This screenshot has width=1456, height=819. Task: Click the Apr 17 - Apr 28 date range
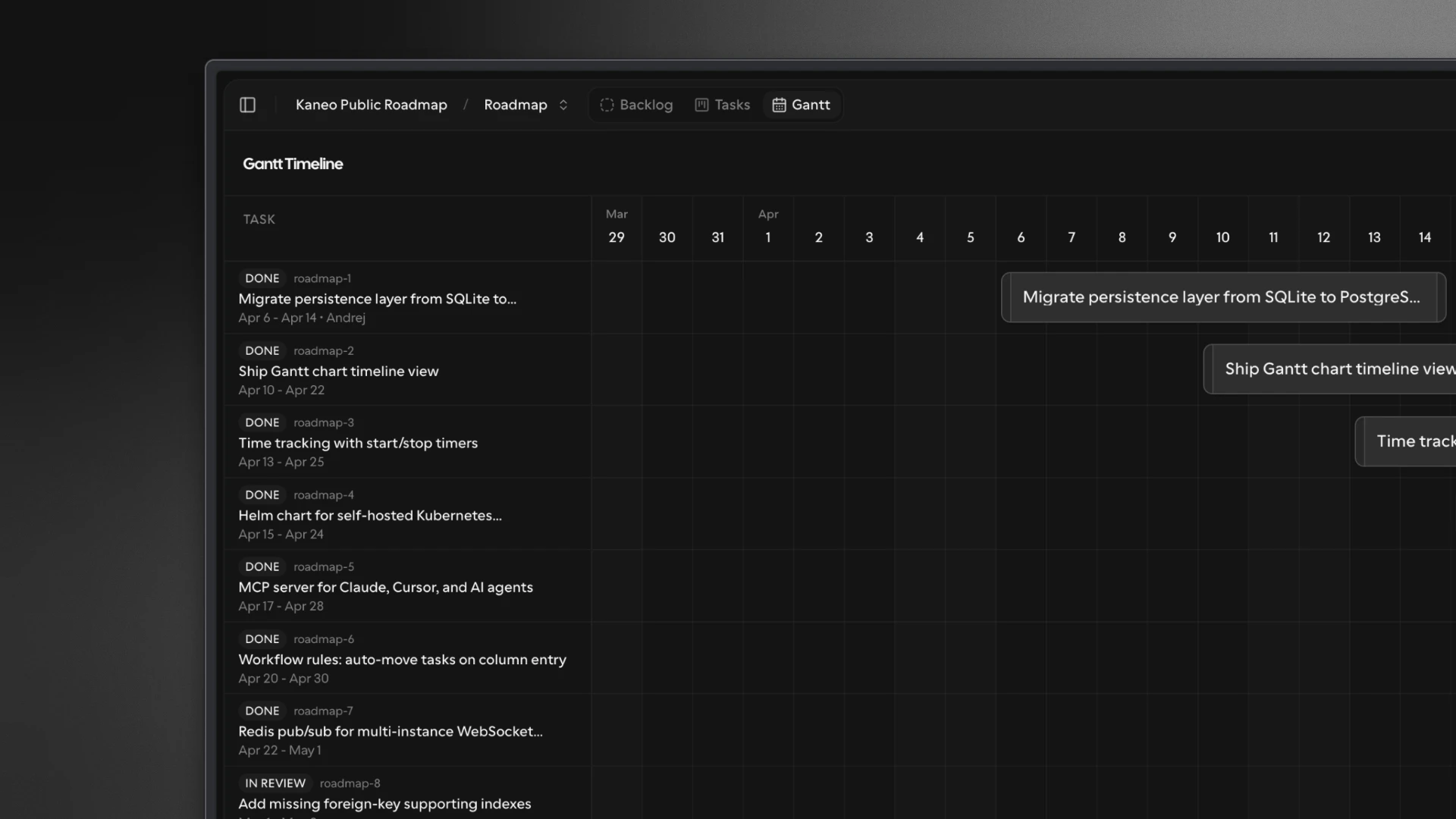281,606
